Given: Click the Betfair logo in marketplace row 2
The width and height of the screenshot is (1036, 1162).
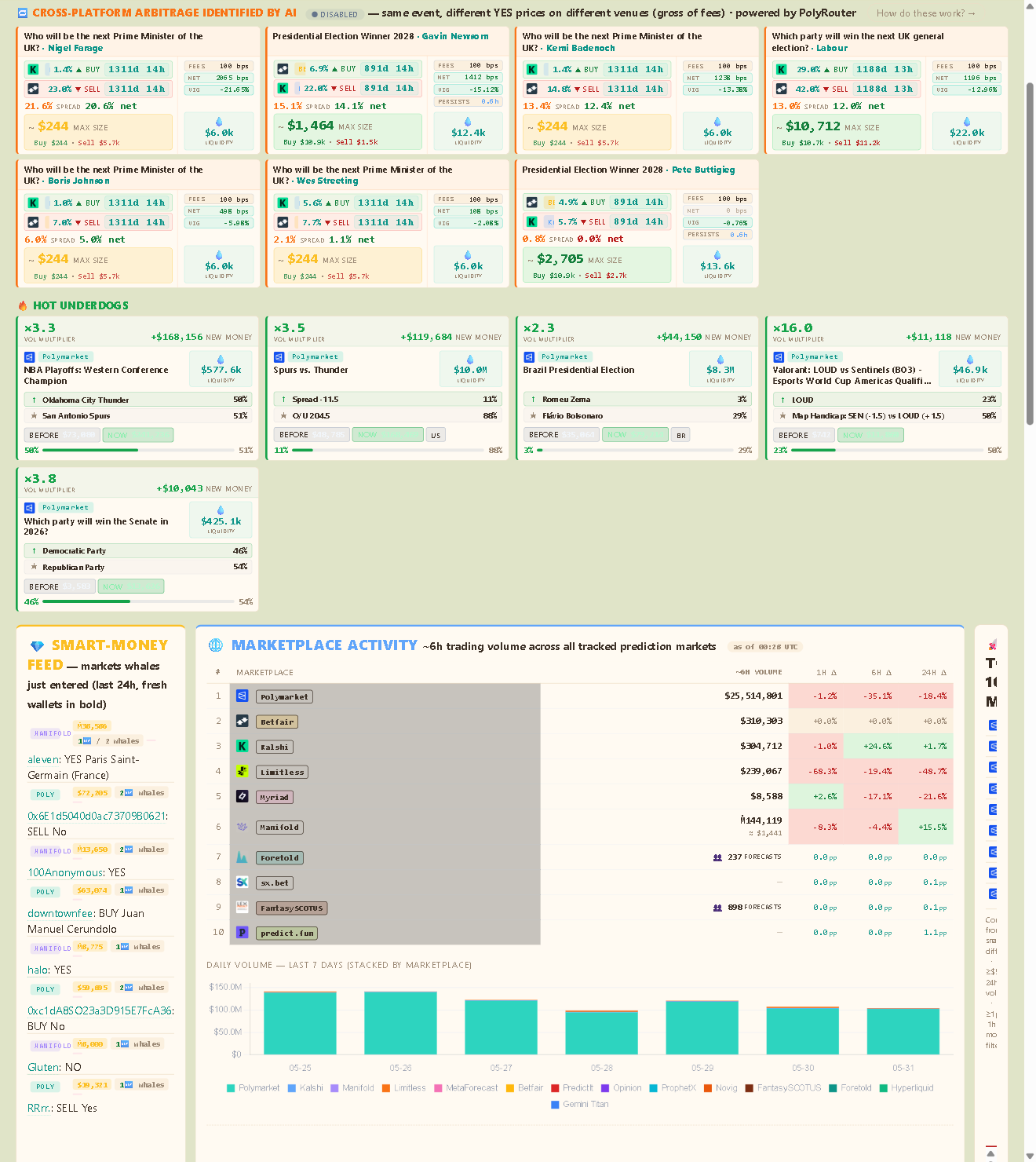Looking at the screenshot, I should [242, 722].
